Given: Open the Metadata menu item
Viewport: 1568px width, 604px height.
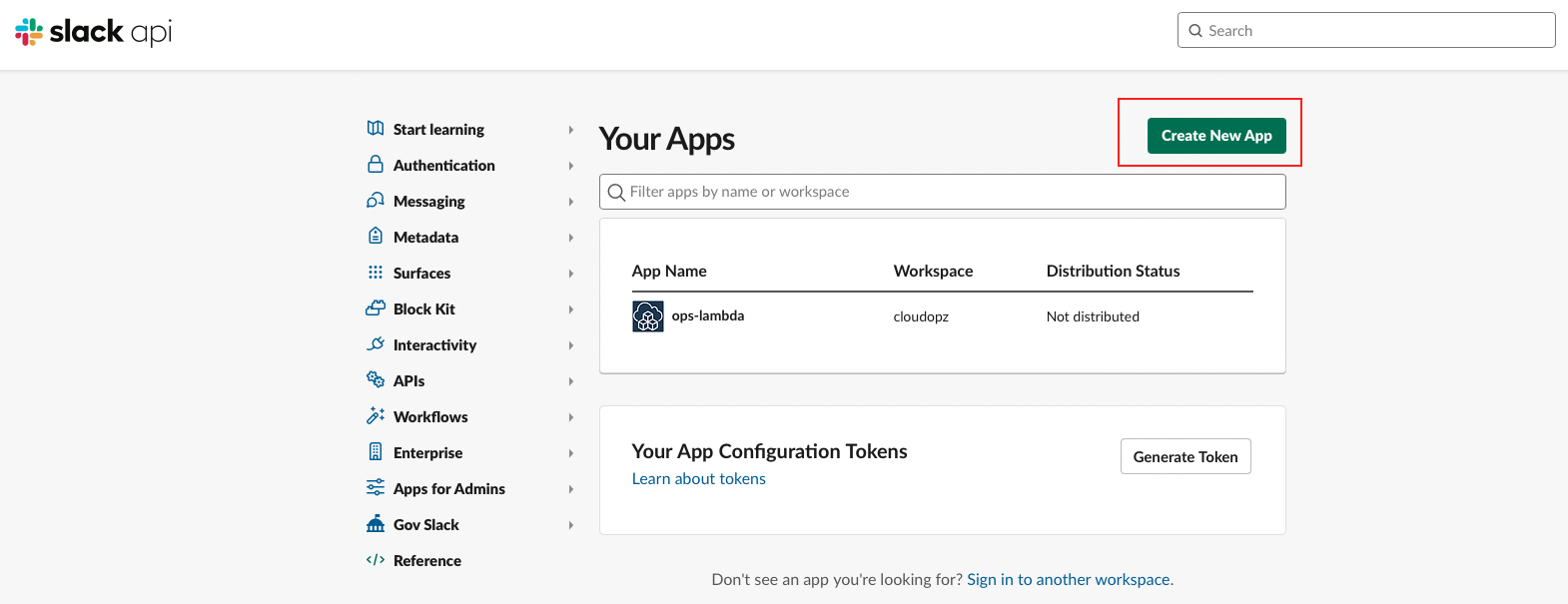Looking at the screenshot, I should pos(426,238).
